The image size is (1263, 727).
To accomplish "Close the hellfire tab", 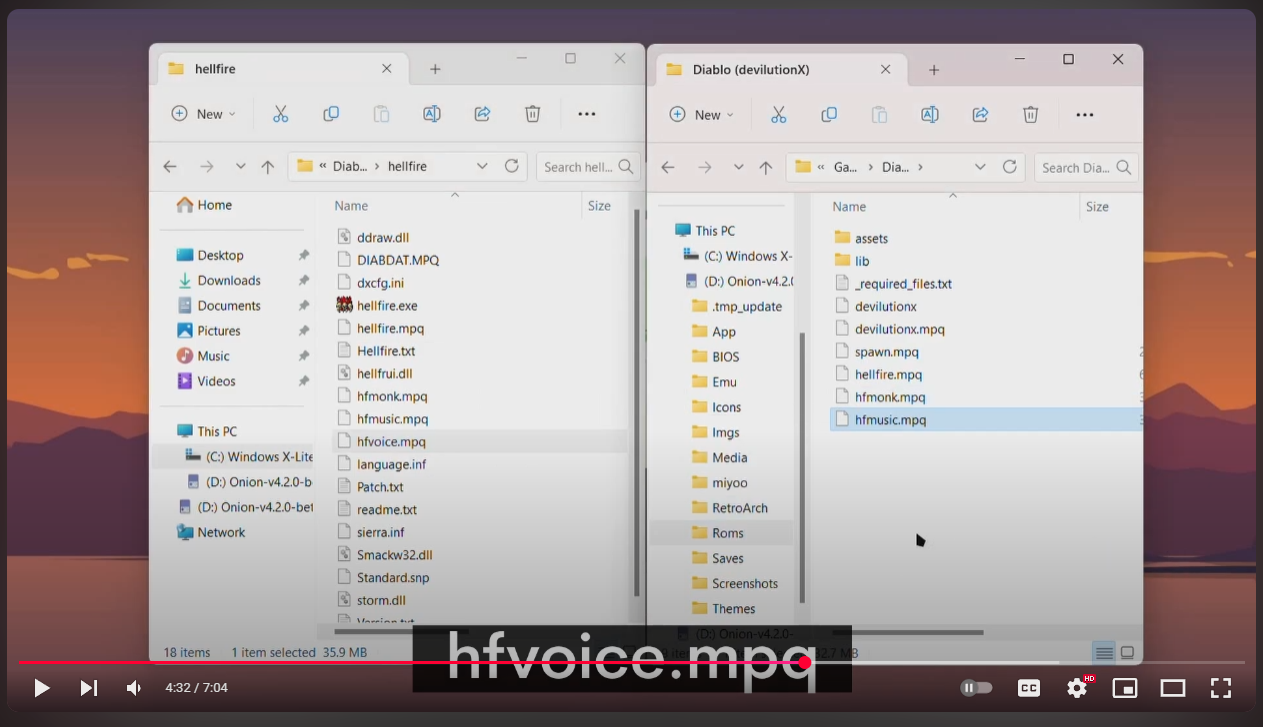I will (386, 69).
